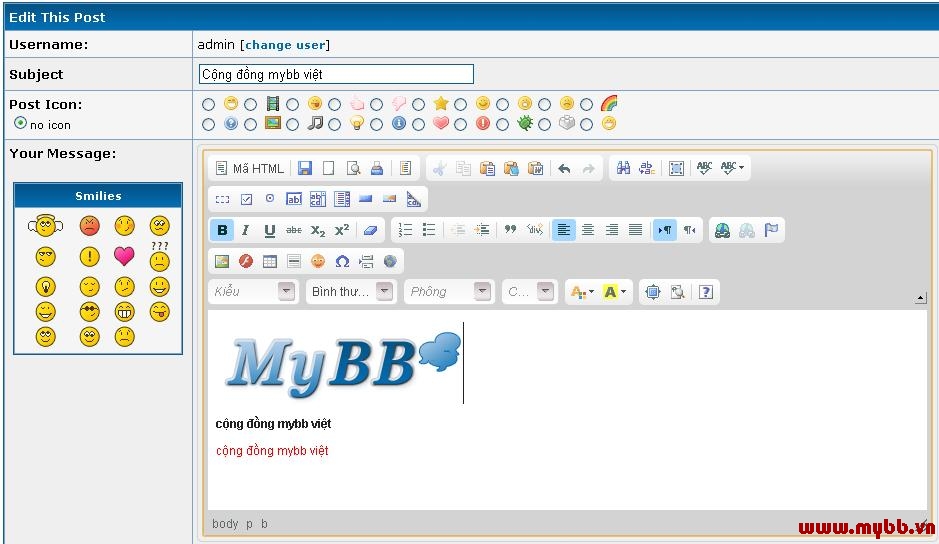Insert a bulleted list
The height and width of the screenshot is (544, 939).
(x=429, y=230)
